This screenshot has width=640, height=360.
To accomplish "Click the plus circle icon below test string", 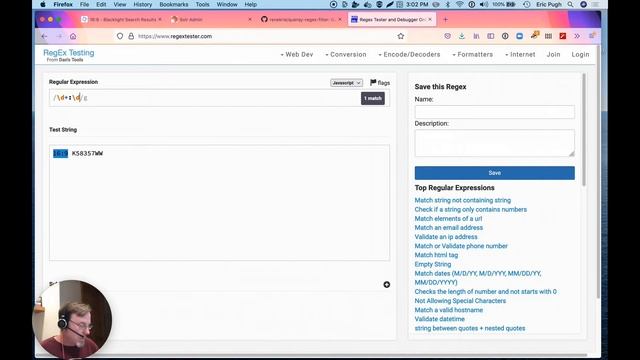I will tap(387, 284).
